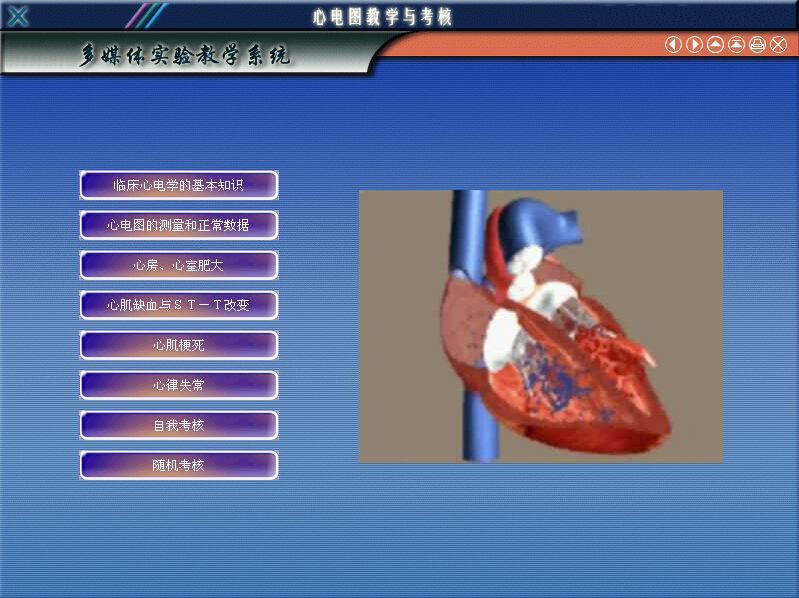Open 临床心电学的基本知识 section
The image size is (799, 598).
pyautogui.click(x=179, y=185)
